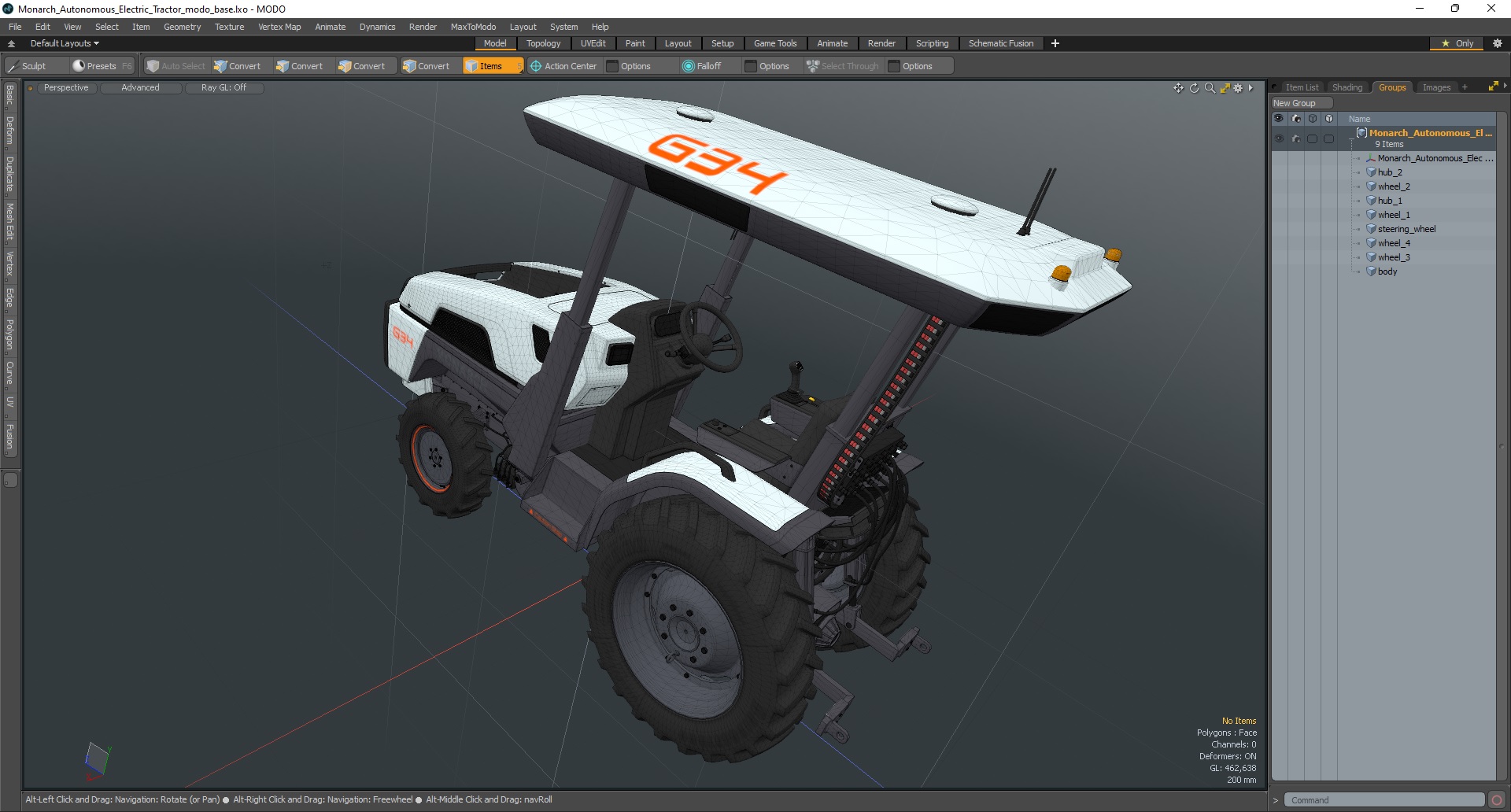
Task: Toggle second checkbox in Monarch group row
Action: point(1328,138)
